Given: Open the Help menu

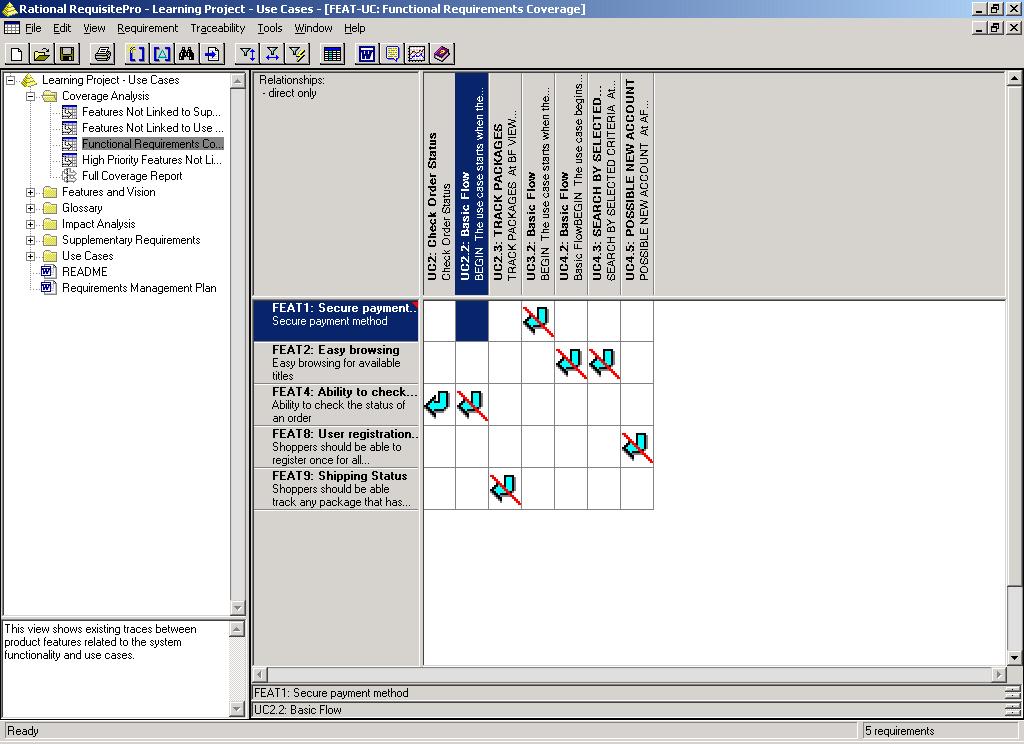Looking at the screenshot, I should point(355,28).
